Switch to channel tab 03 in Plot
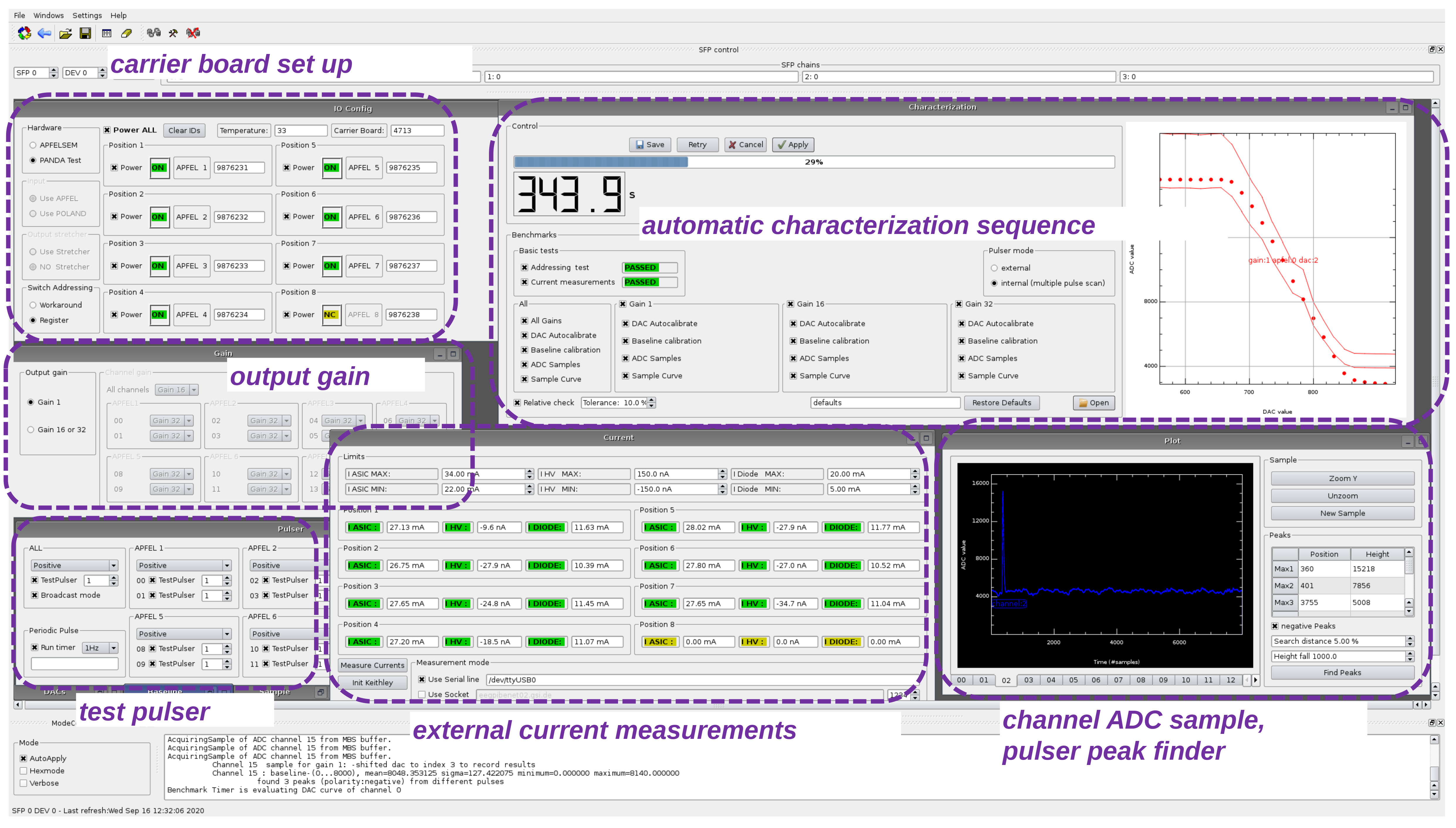1456x828 pixels. [1028, 680]
